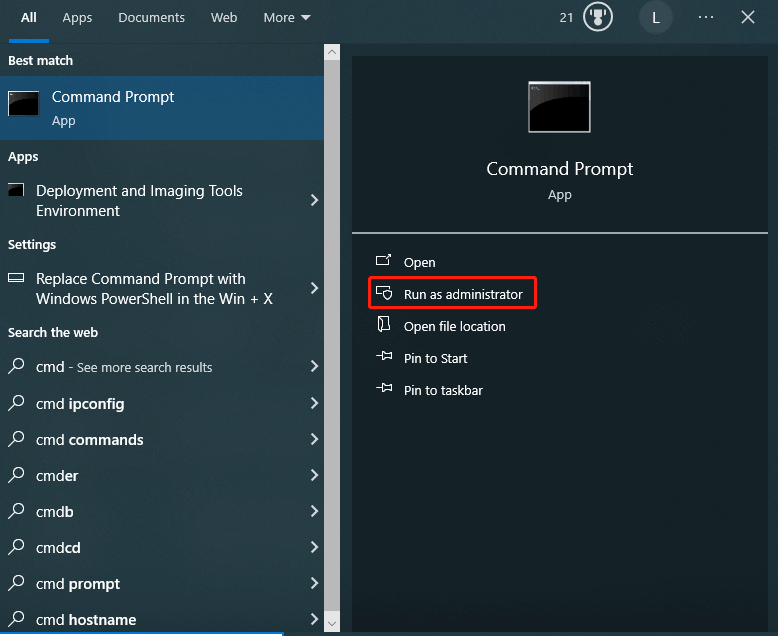Expand arrow for 'cmd' web search
Viewport: 778px width, 636px height.
(314, 367)
